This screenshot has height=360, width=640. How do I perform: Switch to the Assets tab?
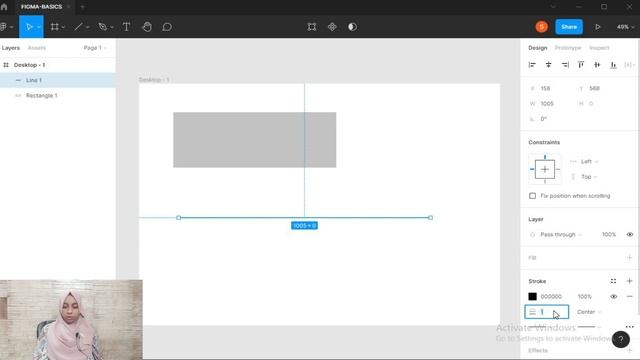[x=37, y=48]
